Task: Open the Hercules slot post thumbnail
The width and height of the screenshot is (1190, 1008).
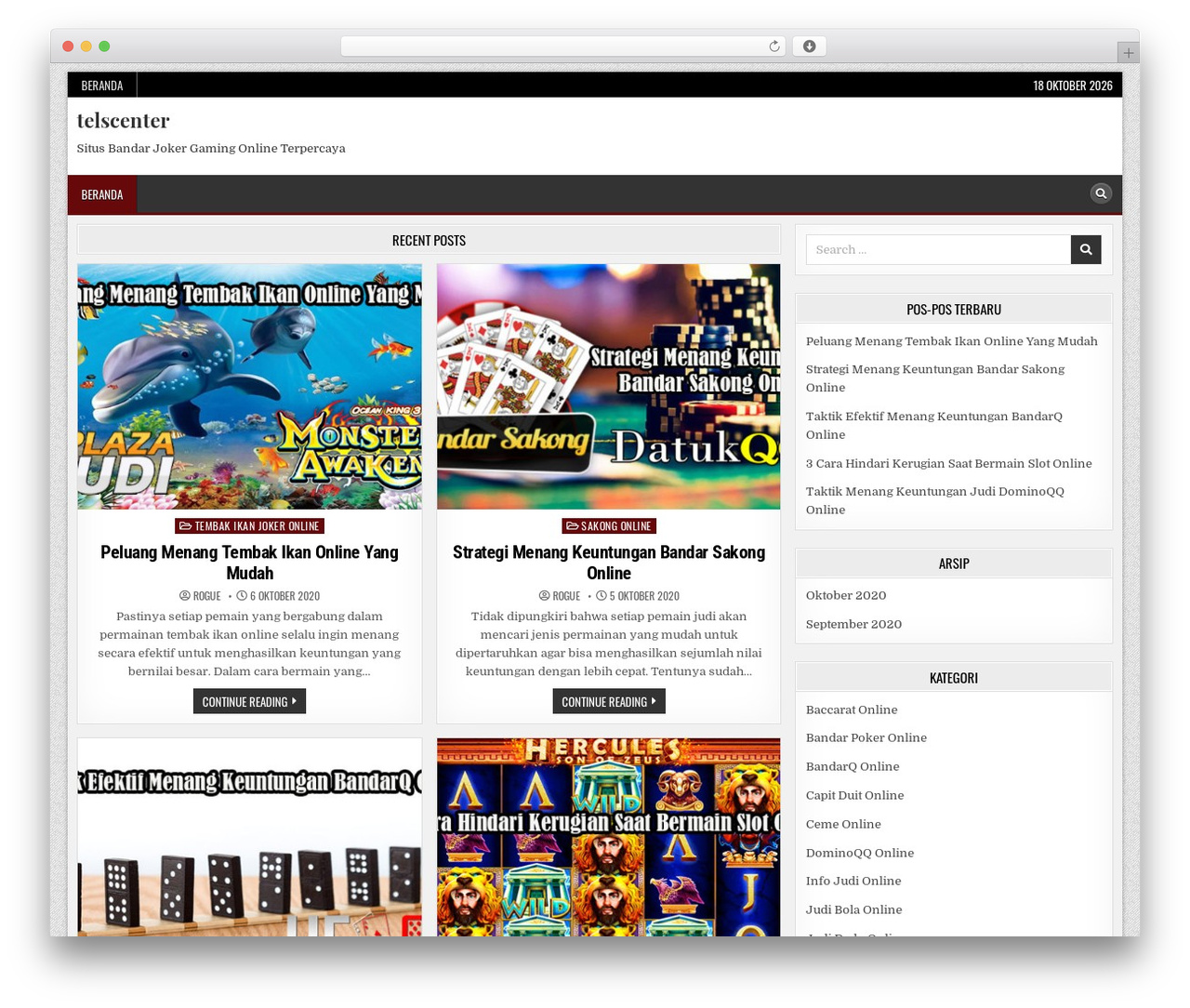Action: [x=609, y=837]
